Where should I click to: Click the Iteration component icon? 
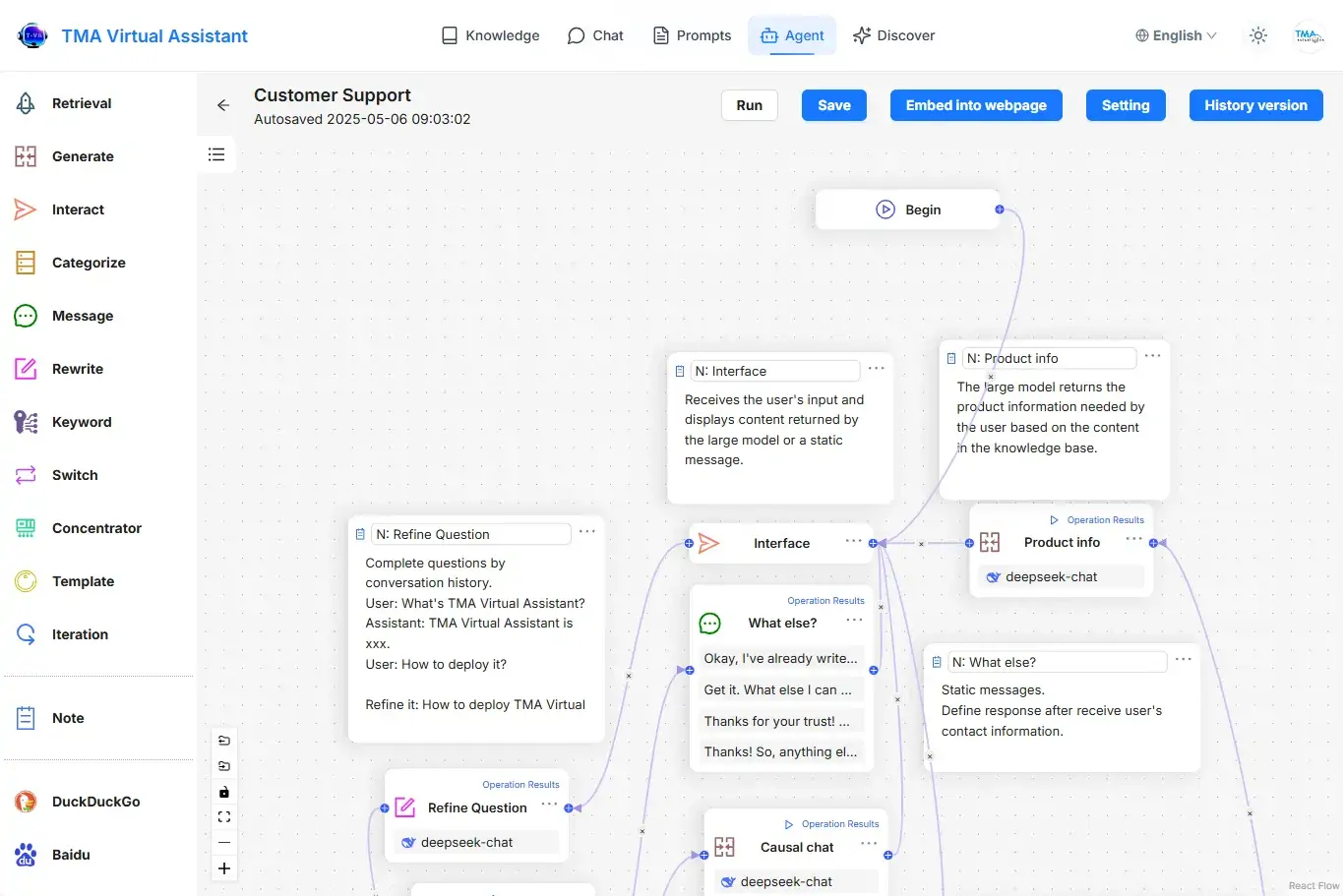(26, 634)
